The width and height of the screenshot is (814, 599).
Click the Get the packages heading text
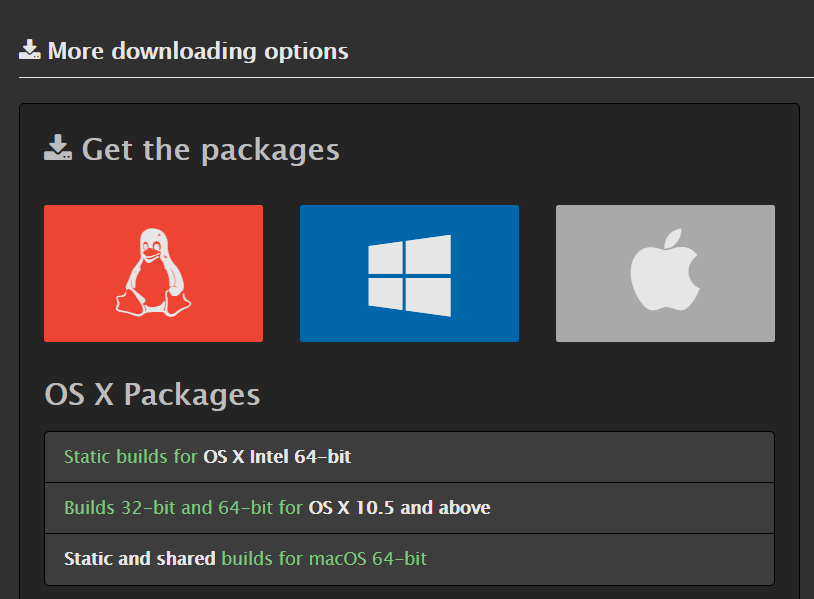pos(210,150)
